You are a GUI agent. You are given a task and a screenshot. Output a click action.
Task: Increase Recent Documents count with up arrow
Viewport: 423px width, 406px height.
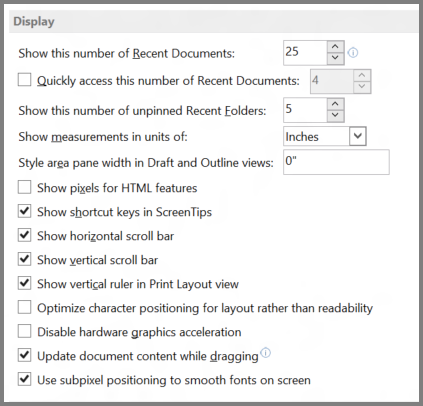click(335, 47)
